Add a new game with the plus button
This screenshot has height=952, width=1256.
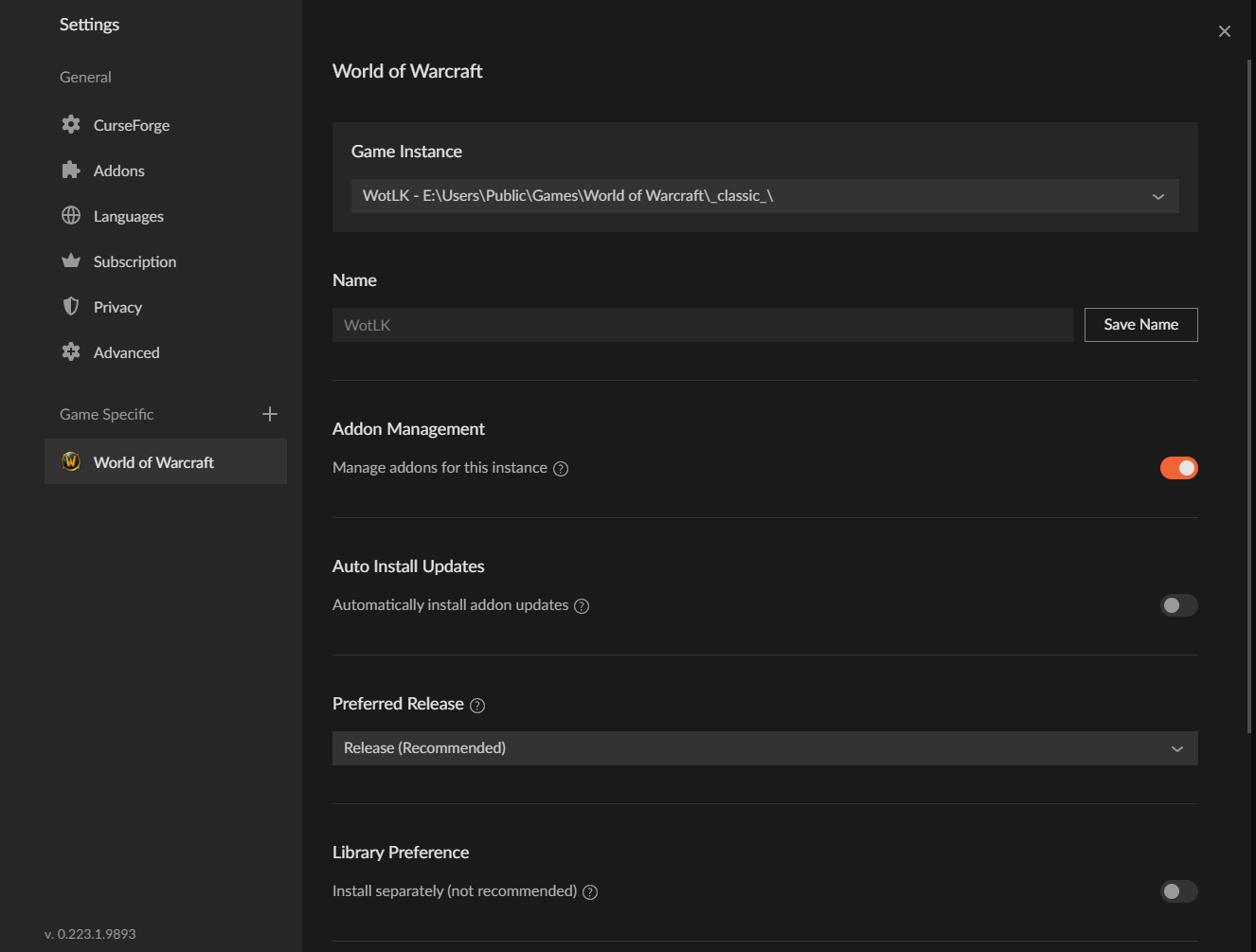tap(270, 413)
